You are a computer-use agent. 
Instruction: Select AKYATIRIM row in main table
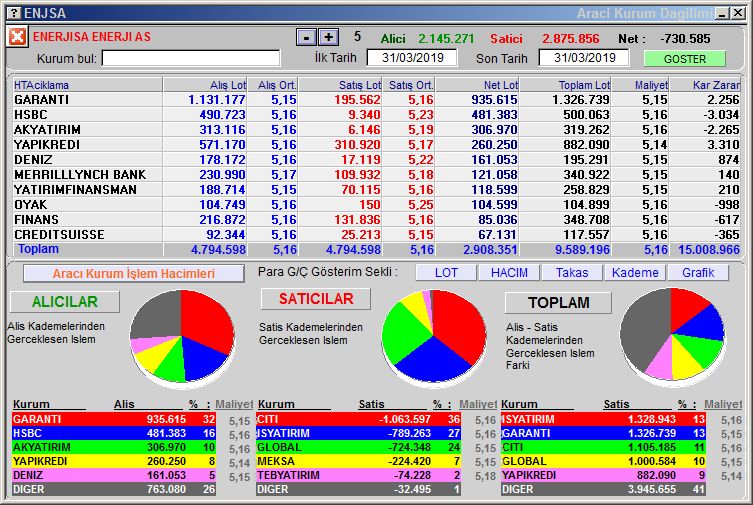pos(376,130)
